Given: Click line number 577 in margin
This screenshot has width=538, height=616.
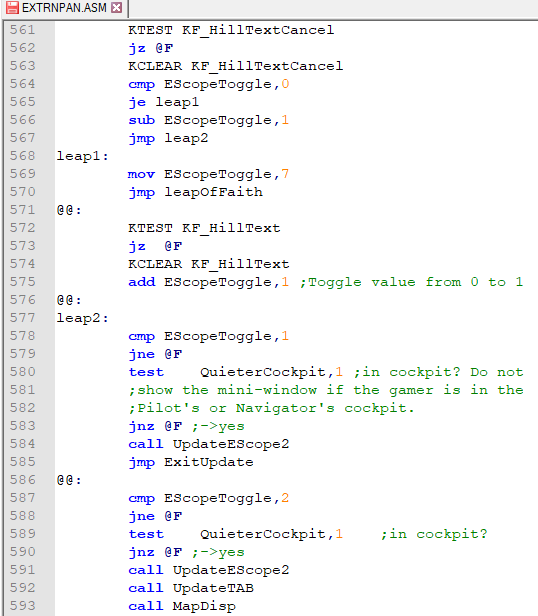Looking at the screenshot, I should tap(22, 317).
